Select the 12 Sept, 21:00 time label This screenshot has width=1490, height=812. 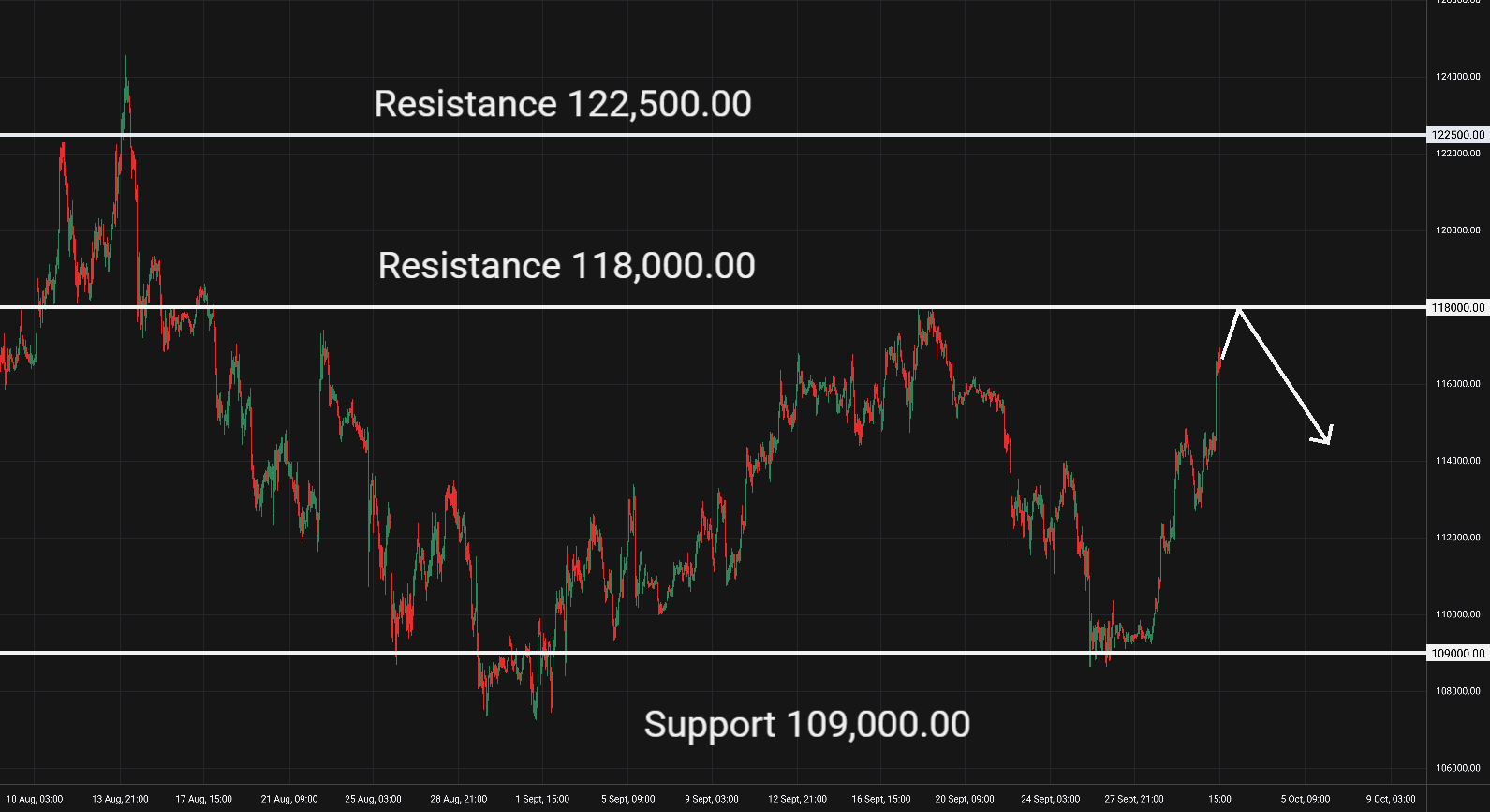pos(797,799)
